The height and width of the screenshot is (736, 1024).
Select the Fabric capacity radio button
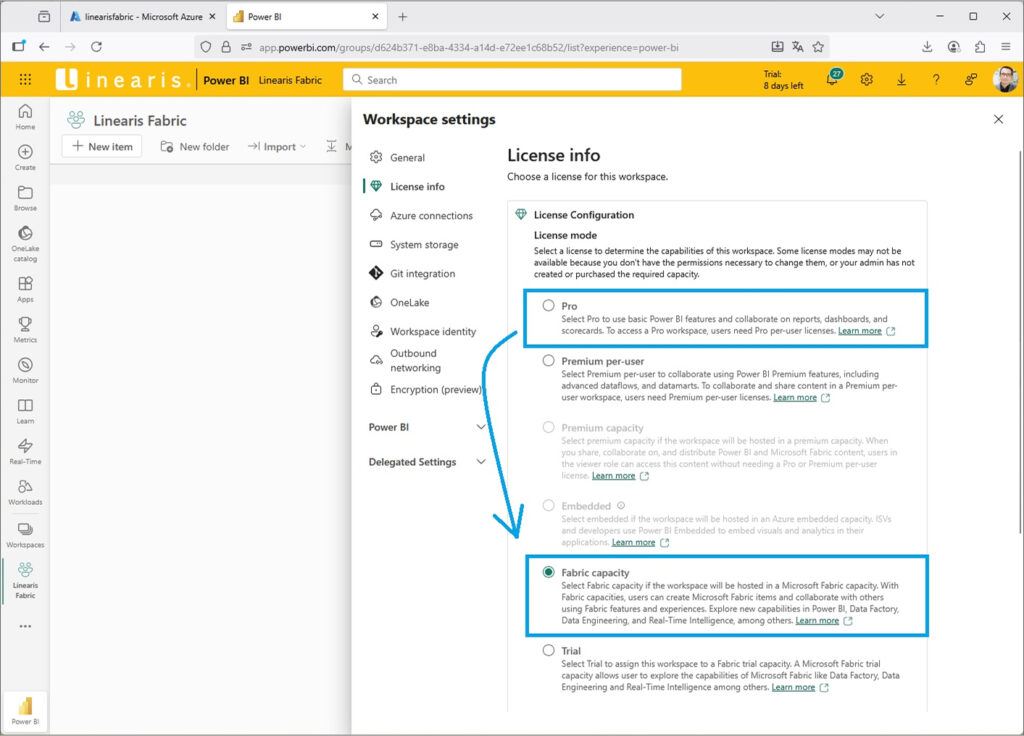point(548,572)
